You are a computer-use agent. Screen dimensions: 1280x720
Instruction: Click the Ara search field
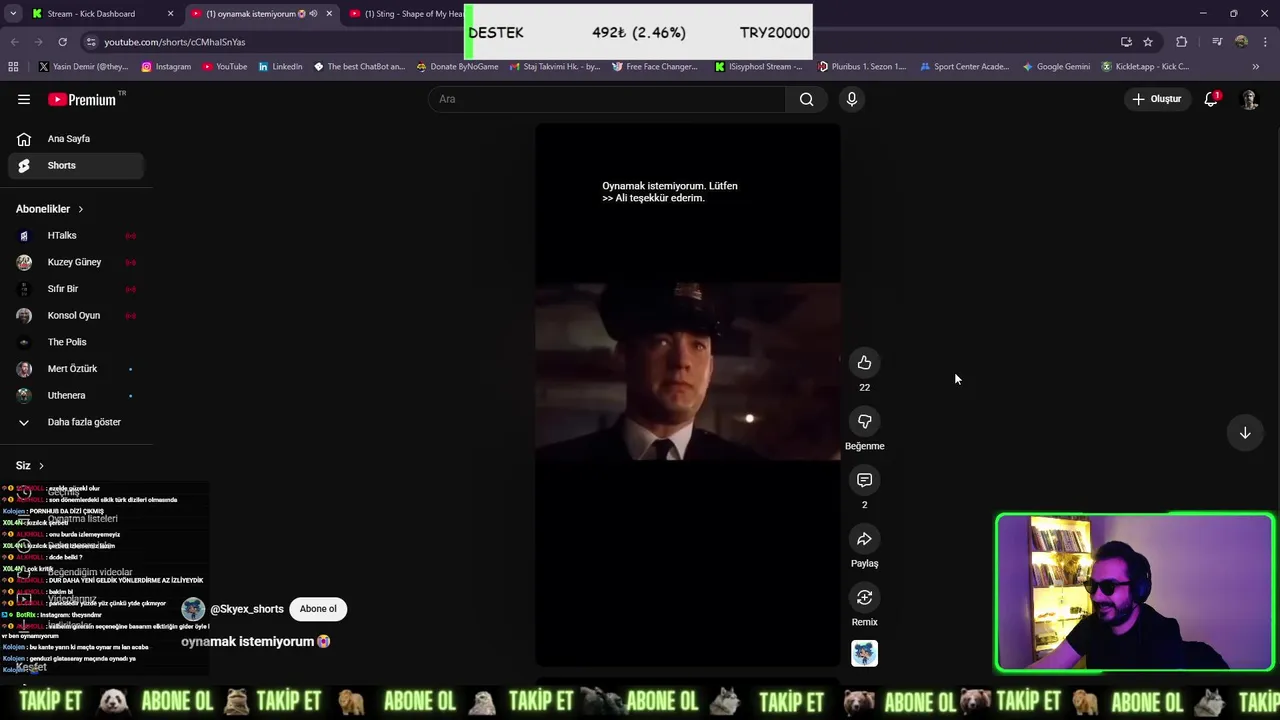[607, 99]
